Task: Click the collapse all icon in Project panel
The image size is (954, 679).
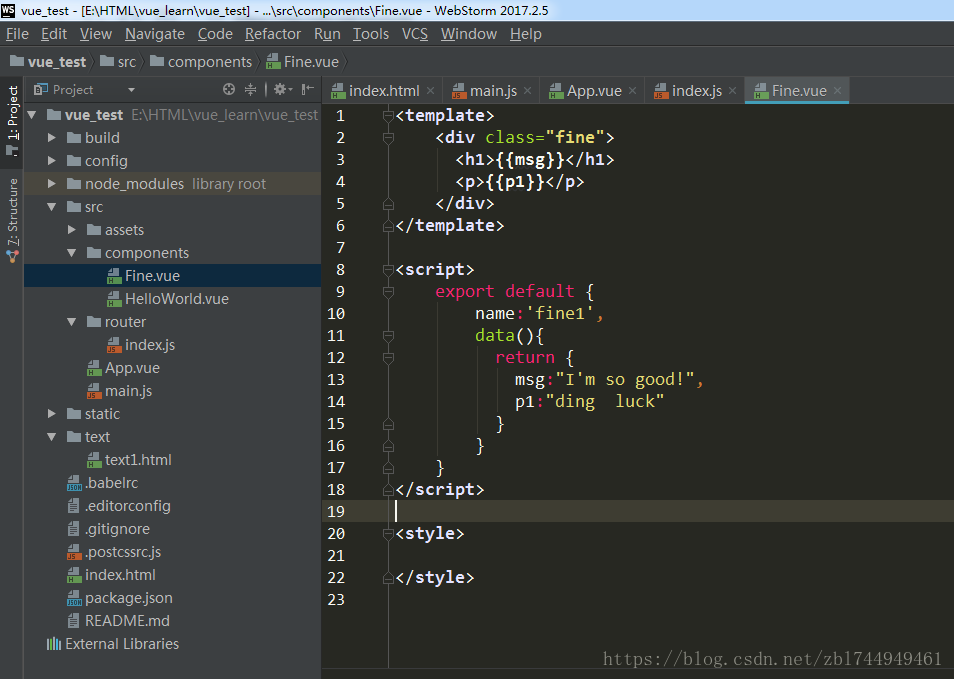Action: click(x=250, y=89)
